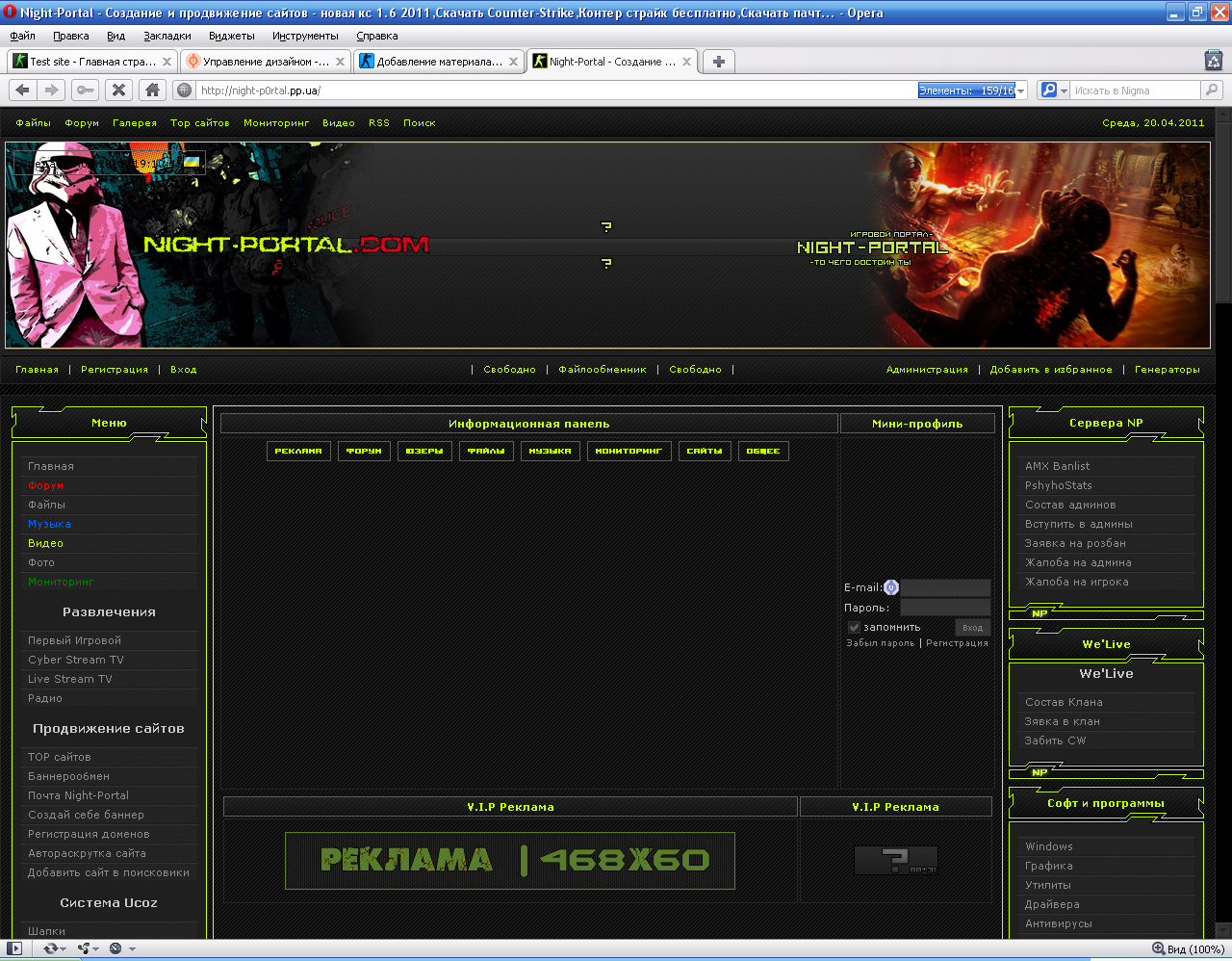Click the URL address bar field

(556, 91)
